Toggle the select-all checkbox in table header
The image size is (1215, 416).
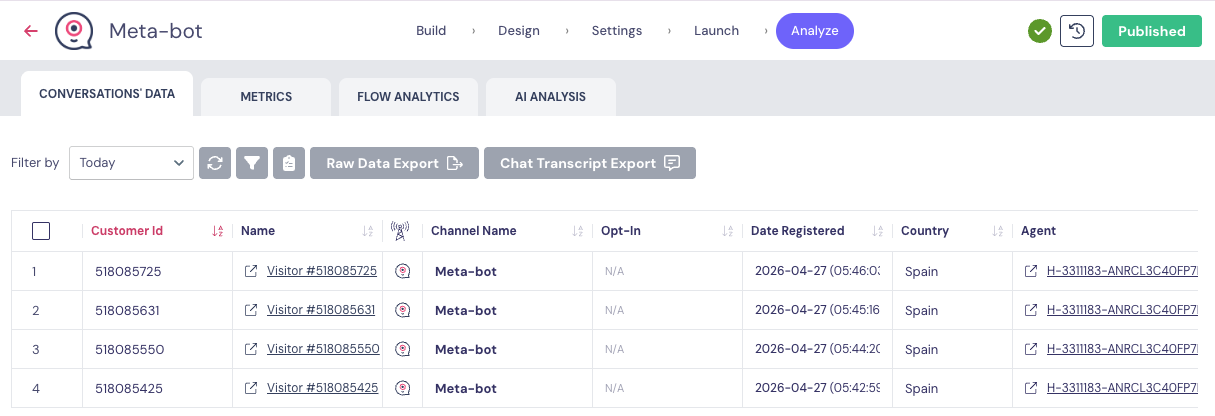(x=41, y=231)
